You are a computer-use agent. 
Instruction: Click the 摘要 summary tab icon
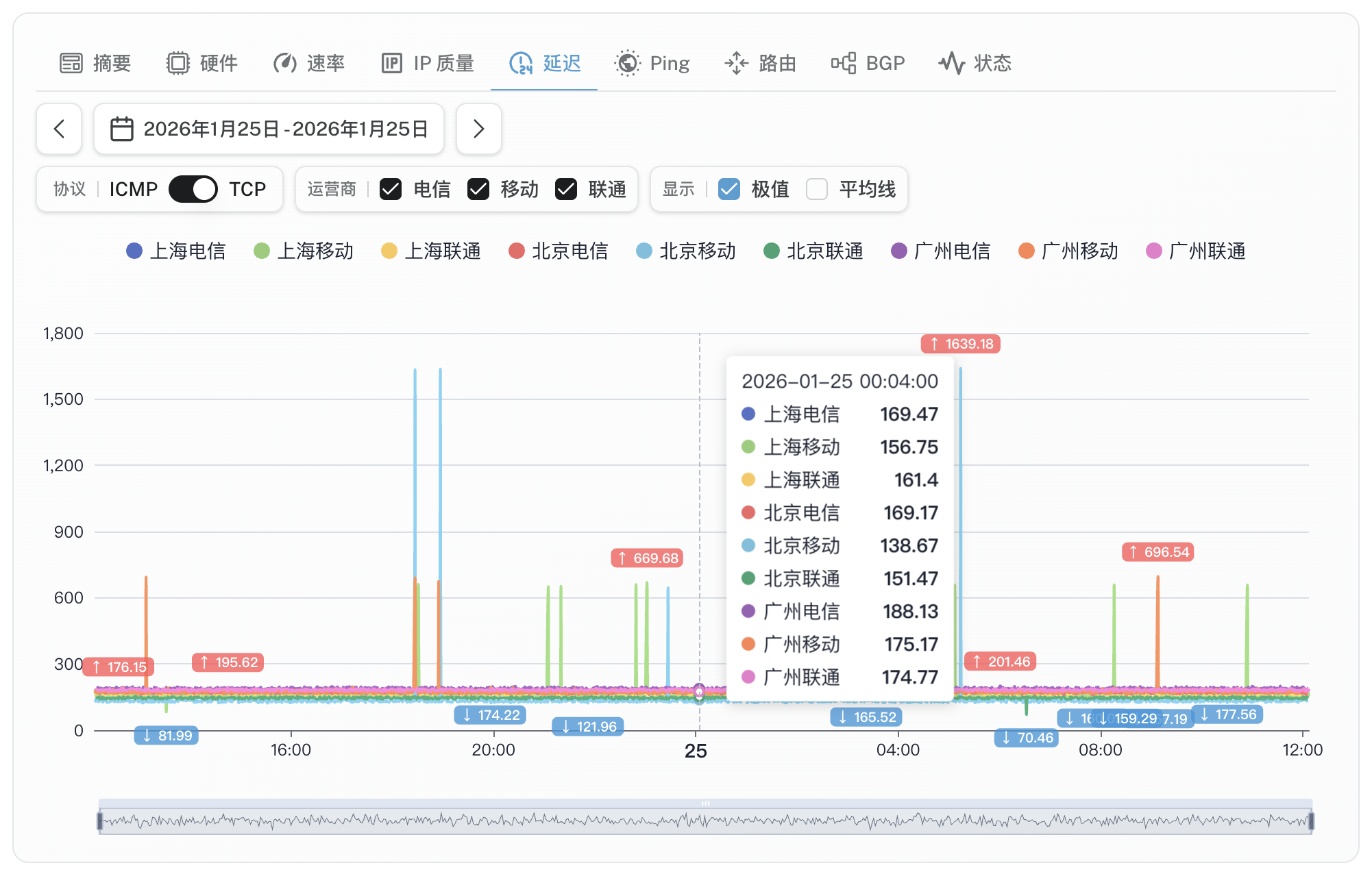coord(71,63)
